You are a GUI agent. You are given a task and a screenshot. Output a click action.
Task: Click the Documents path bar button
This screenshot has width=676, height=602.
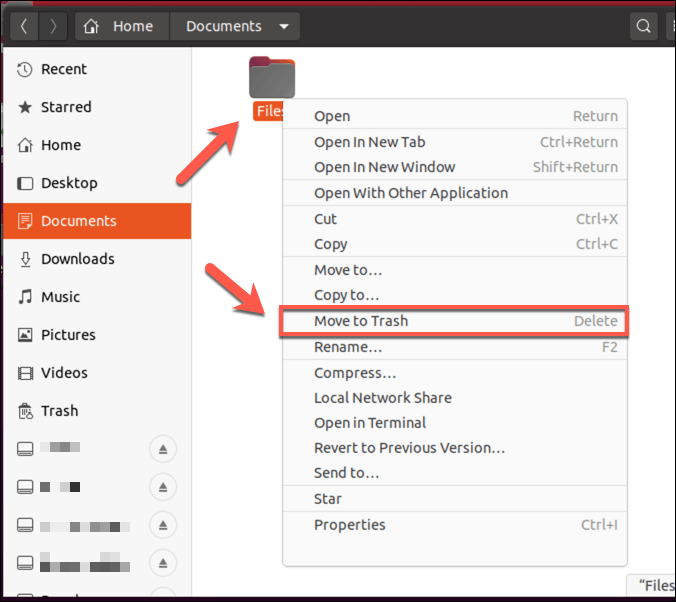(x=223, y=26)
